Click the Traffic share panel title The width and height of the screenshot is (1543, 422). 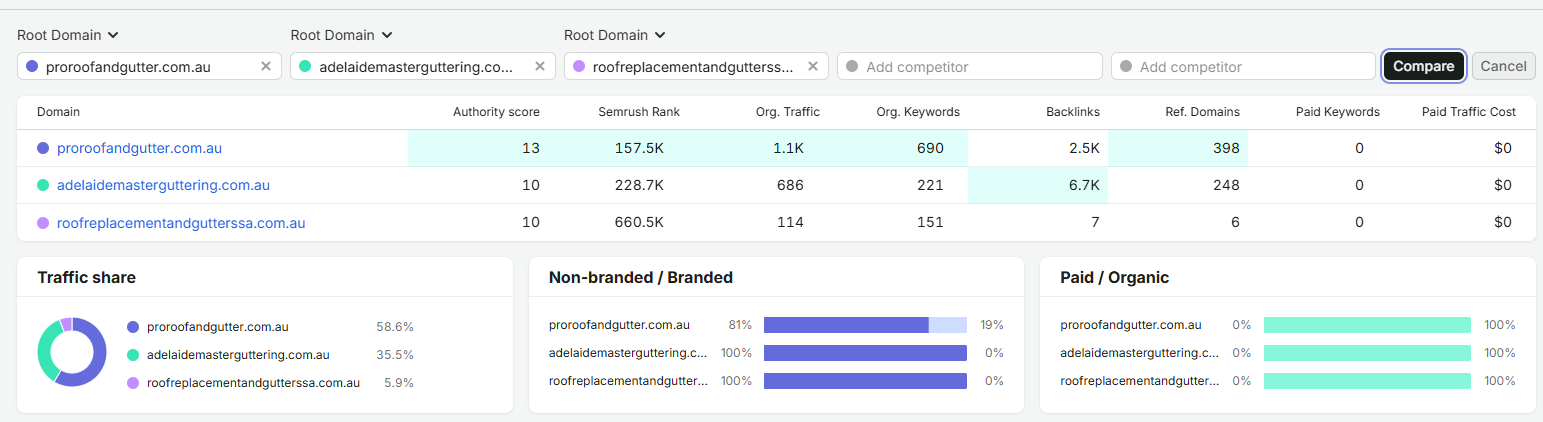[86, 277]
